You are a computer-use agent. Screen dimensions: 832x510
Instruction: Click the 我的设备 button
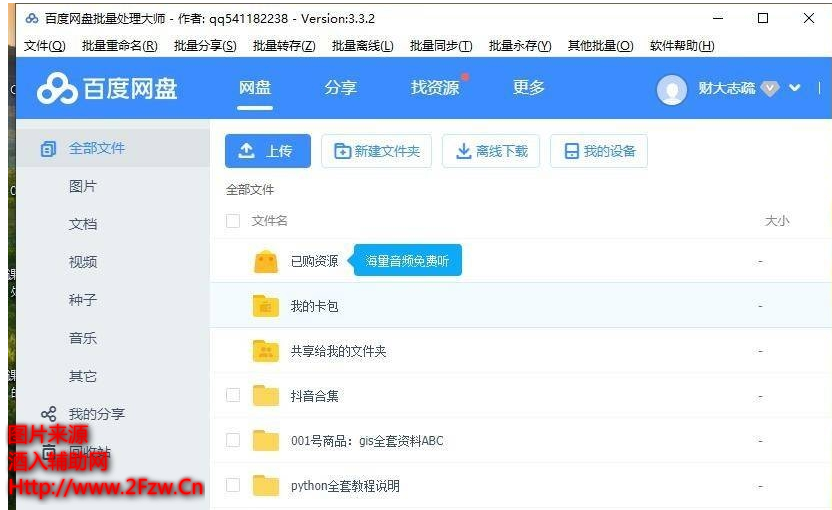click(x=599, y=151)
